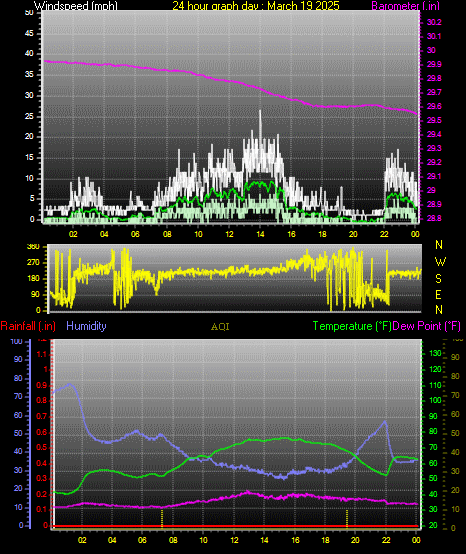Click the "24 hour graph day : March 19 2025" title
Image resolution: width=466 pixels, height=554 pixels.
[256, 6]
